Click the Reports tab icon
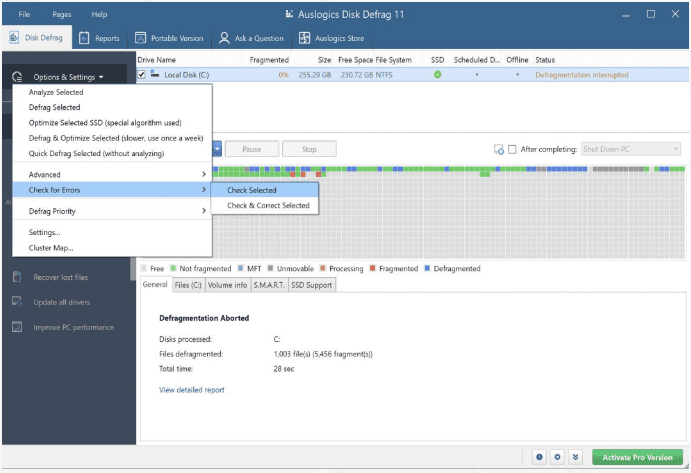 [x=84, y=38]
